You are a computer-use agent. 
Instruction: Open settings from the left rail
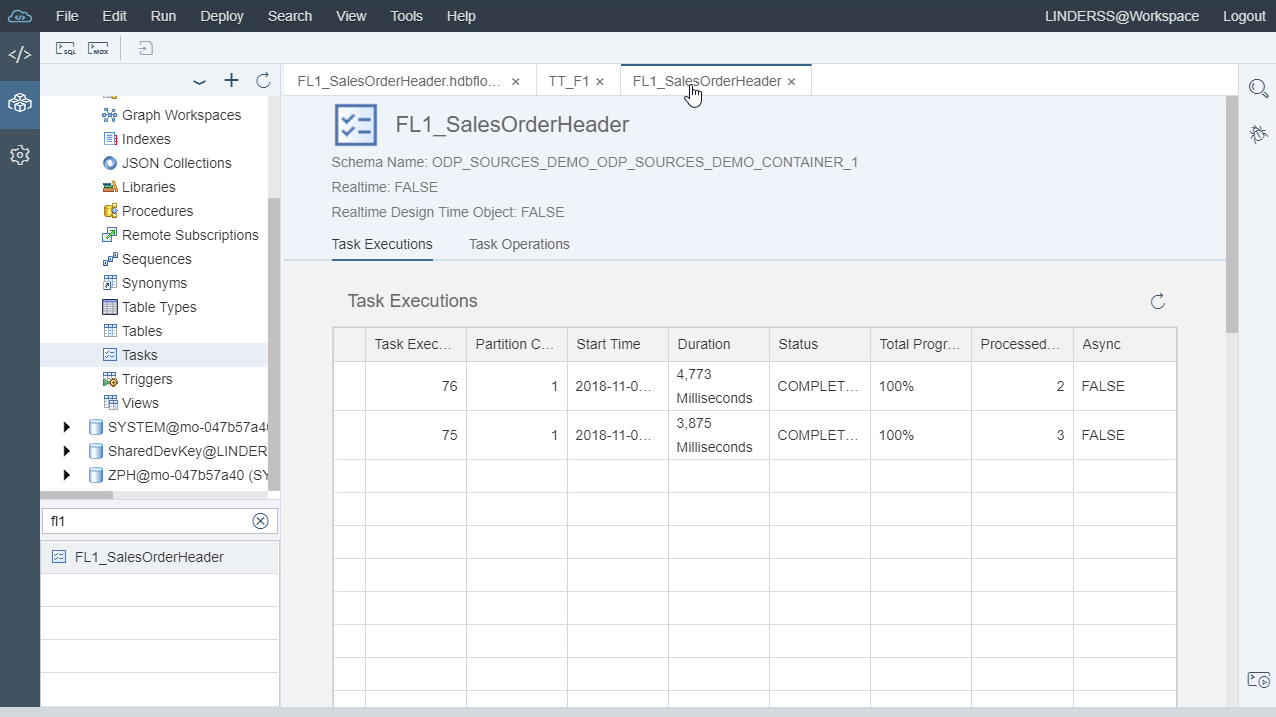(19, 155)
